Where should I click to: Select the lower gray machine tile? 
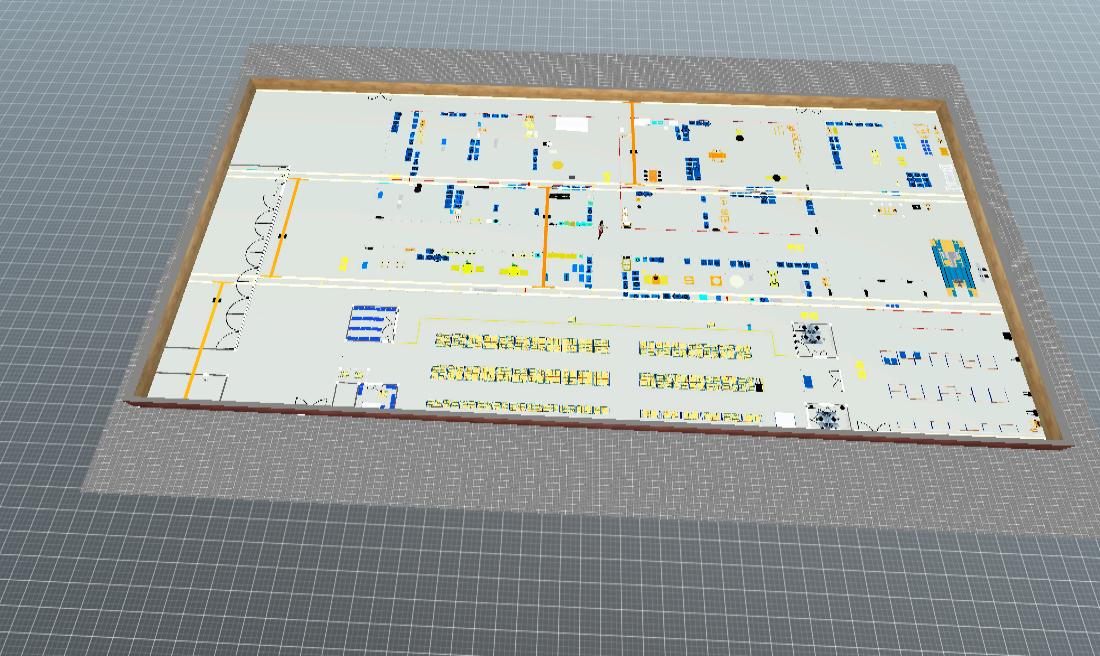pyautogui.click(x=826, y=417)
